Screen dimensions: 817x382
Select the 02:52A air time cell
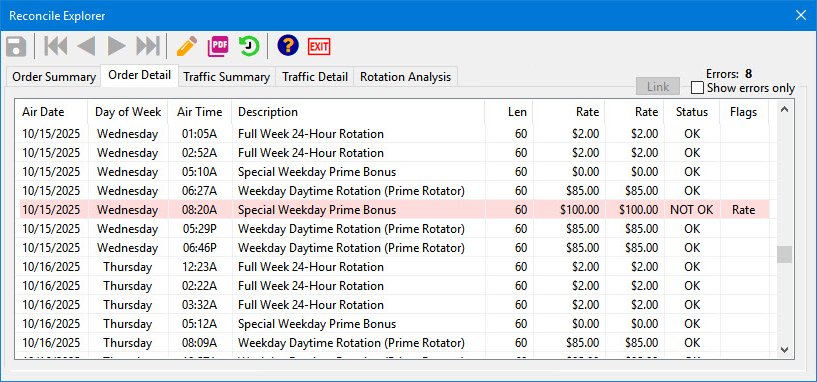click(200, 153)
